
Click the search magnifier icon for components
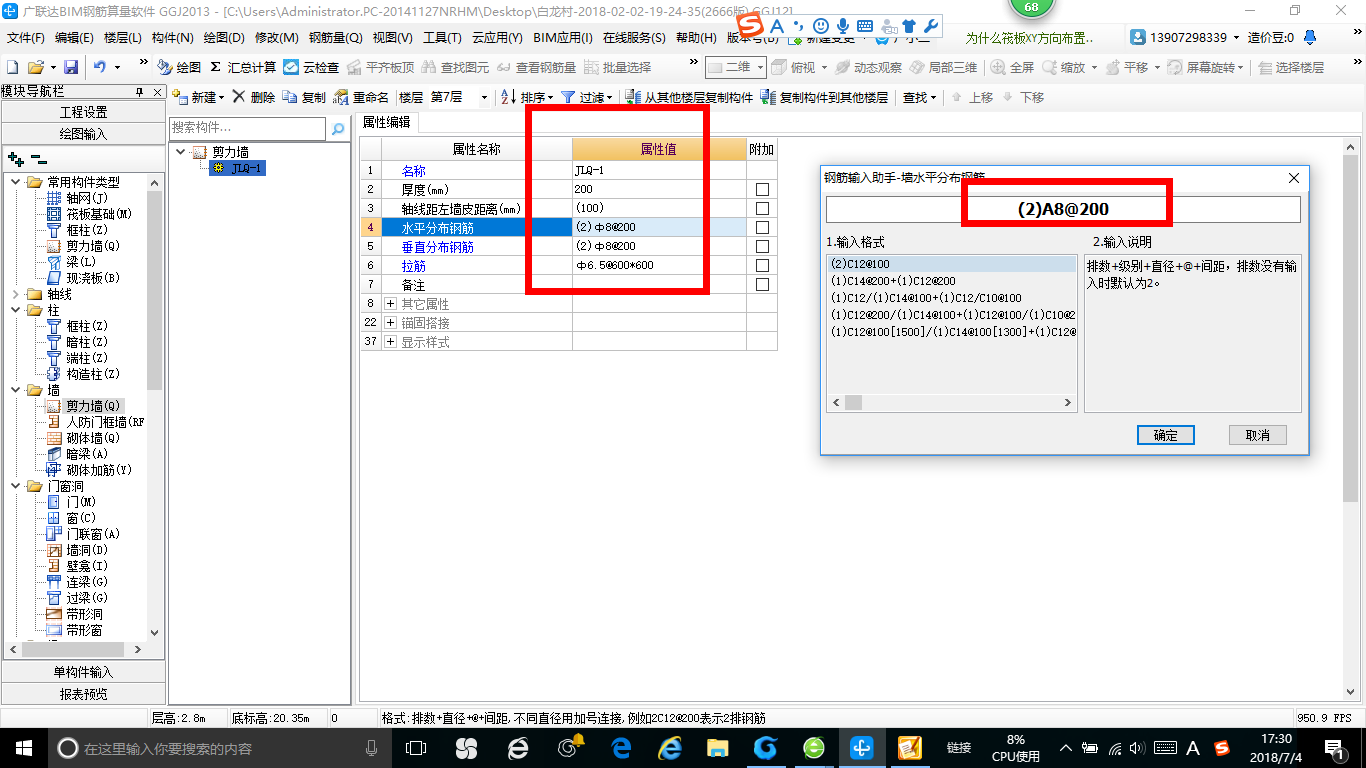point(338,128)
